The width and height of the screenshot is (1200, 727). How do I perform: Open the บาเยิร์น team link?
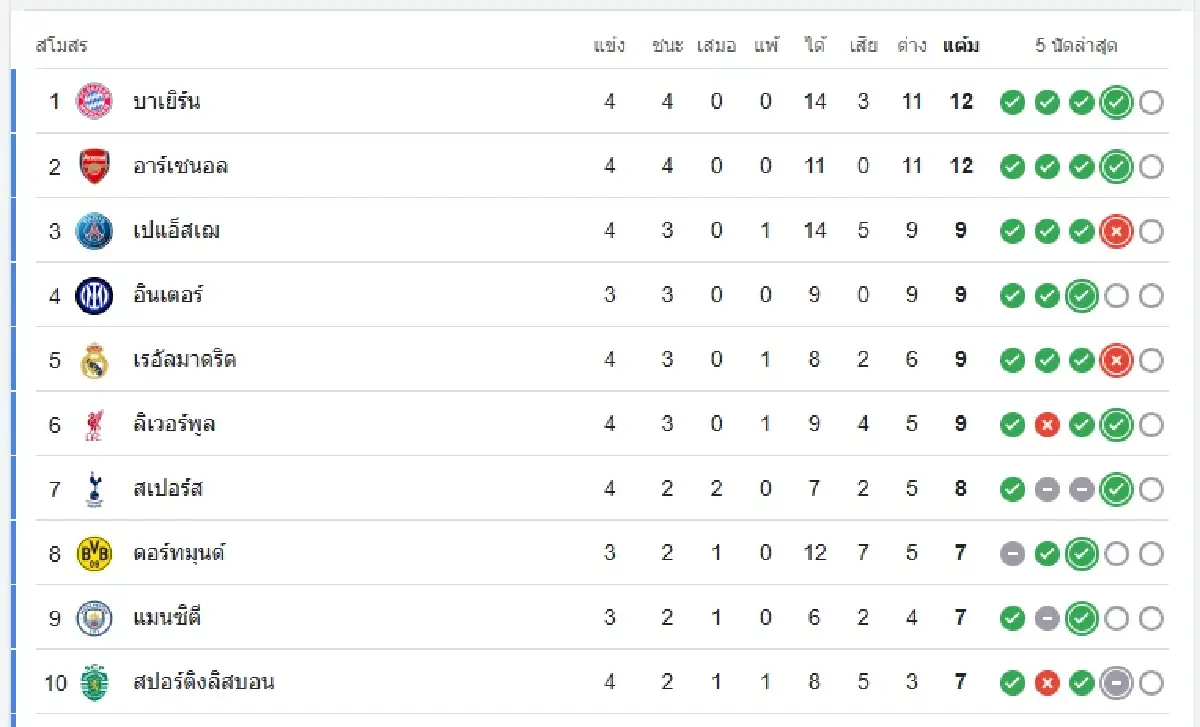(x=166, y=102)
